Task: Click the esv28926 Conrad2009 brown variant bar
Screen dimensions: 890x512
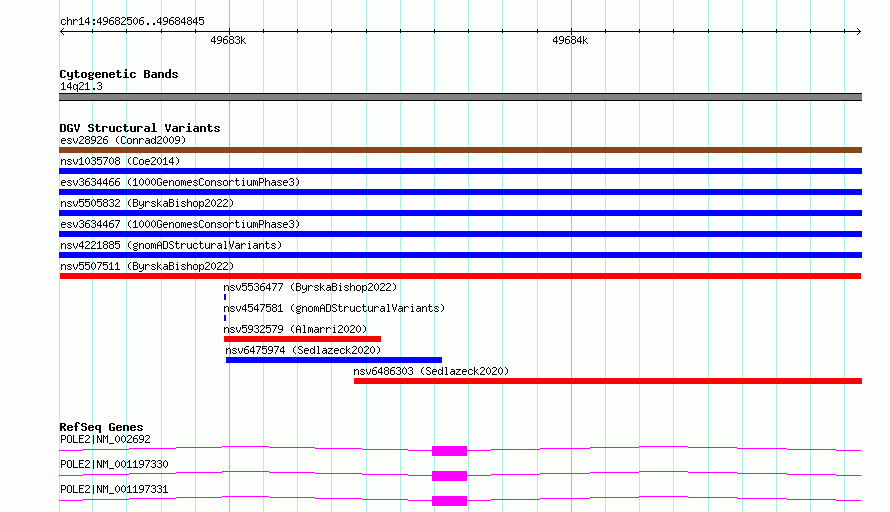Action: pos(460,150)
